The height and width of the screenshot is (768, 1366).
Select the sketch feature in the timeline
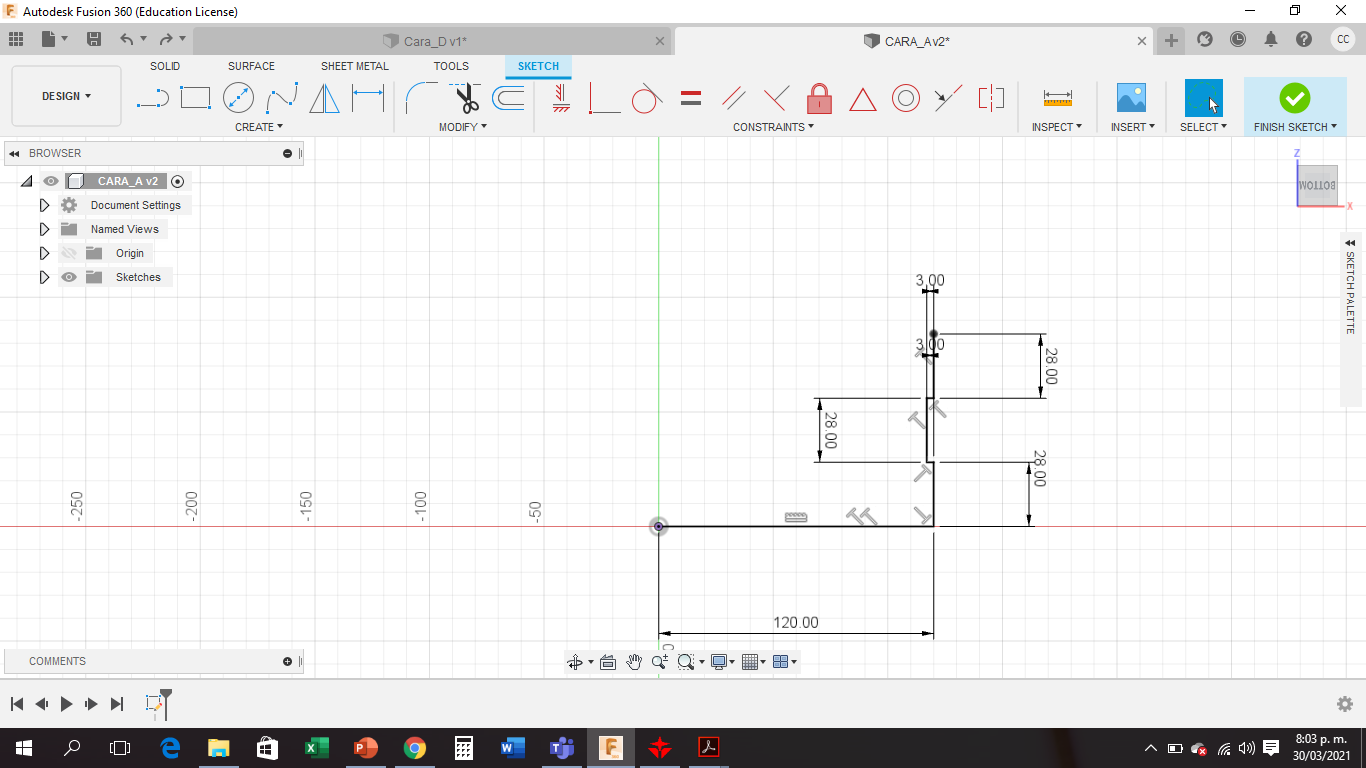point(154,704)
